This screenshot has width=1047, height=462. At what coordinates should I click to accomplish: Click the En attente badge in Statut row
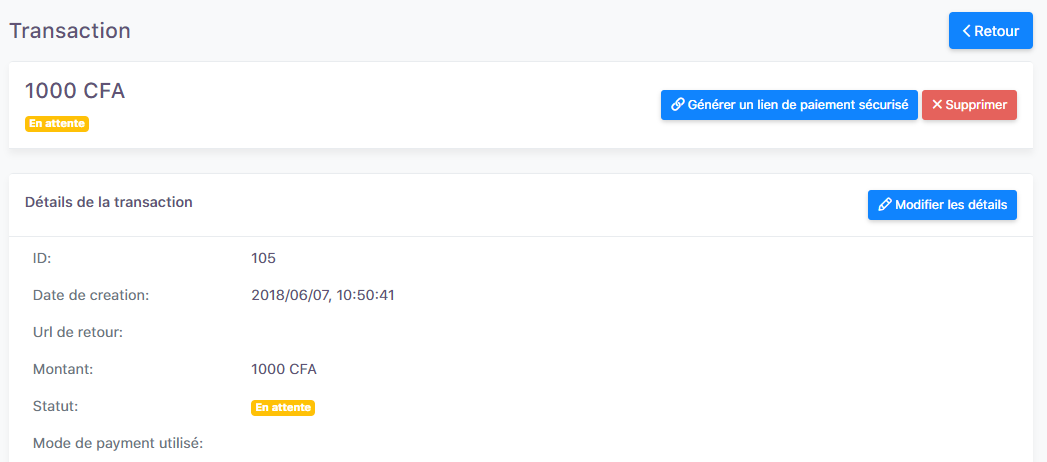pos(282,407)
